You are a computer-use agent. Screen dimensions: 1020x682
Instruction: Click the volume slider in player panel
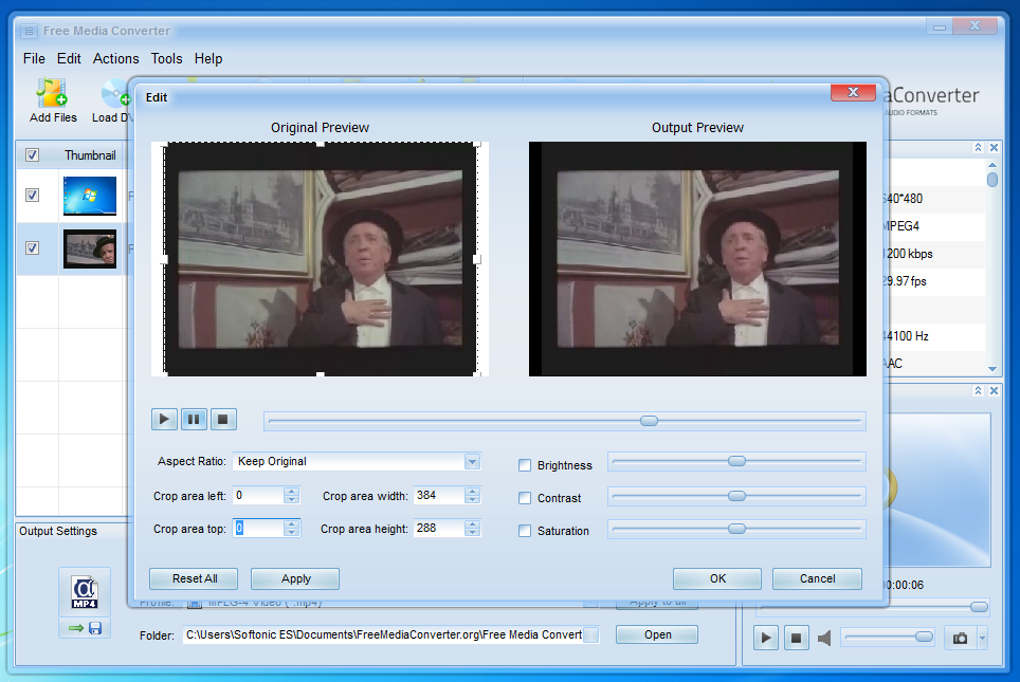pyautogui.click(x=888, y=637)
